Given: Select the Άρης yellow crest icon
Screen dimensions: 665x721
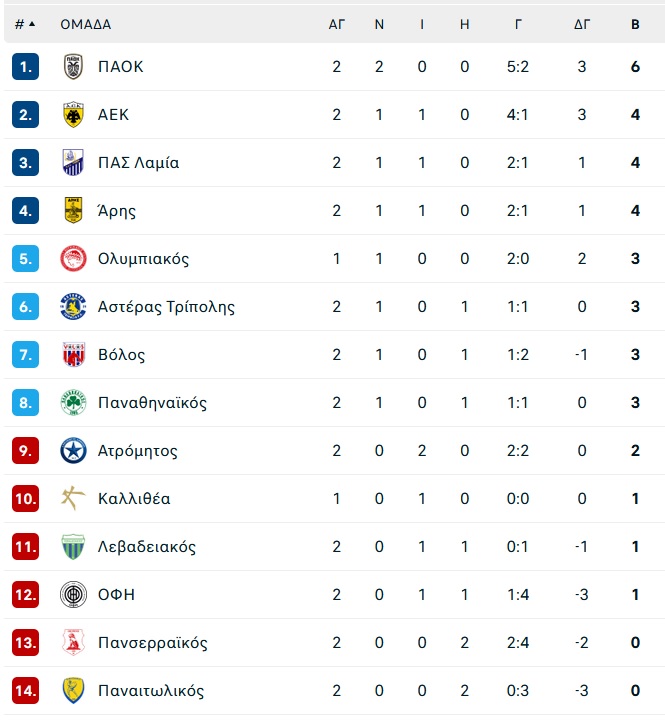Looking at the screenshot, I should (73, 211).
